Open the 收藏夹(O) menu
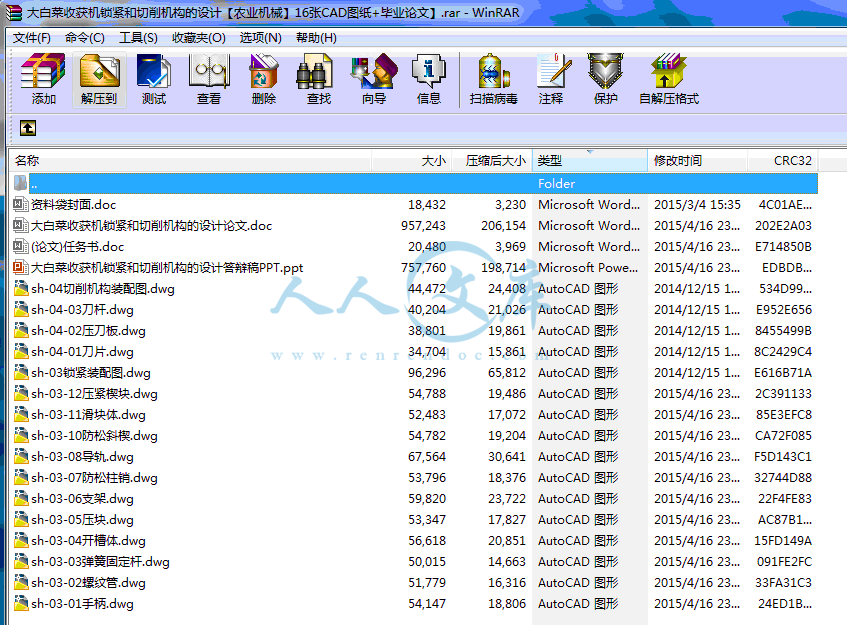Screen dimensions: 847x625 [x=198, y=38]
